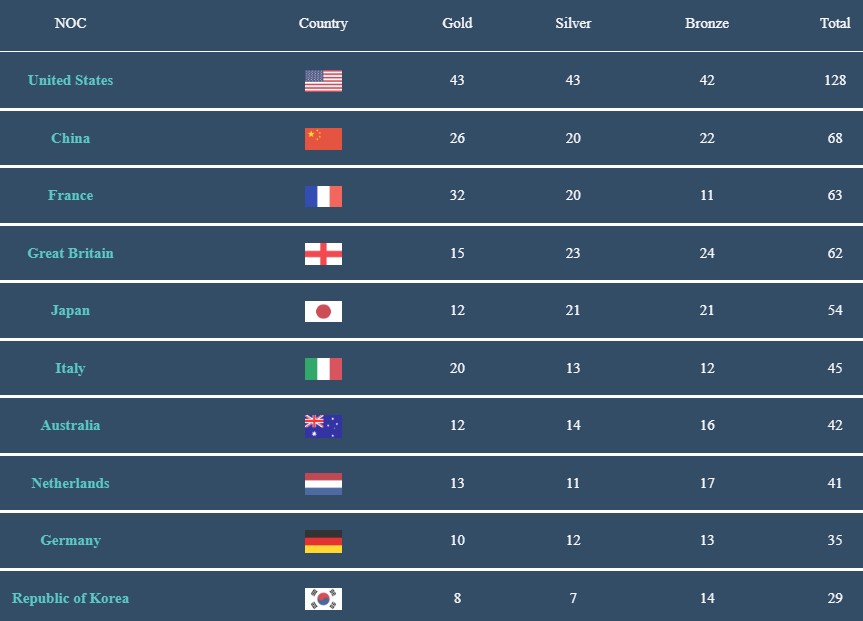Screen dimensions: 863x621
Task: Click the Great Britain flag icon
Action: pos(323,254)
